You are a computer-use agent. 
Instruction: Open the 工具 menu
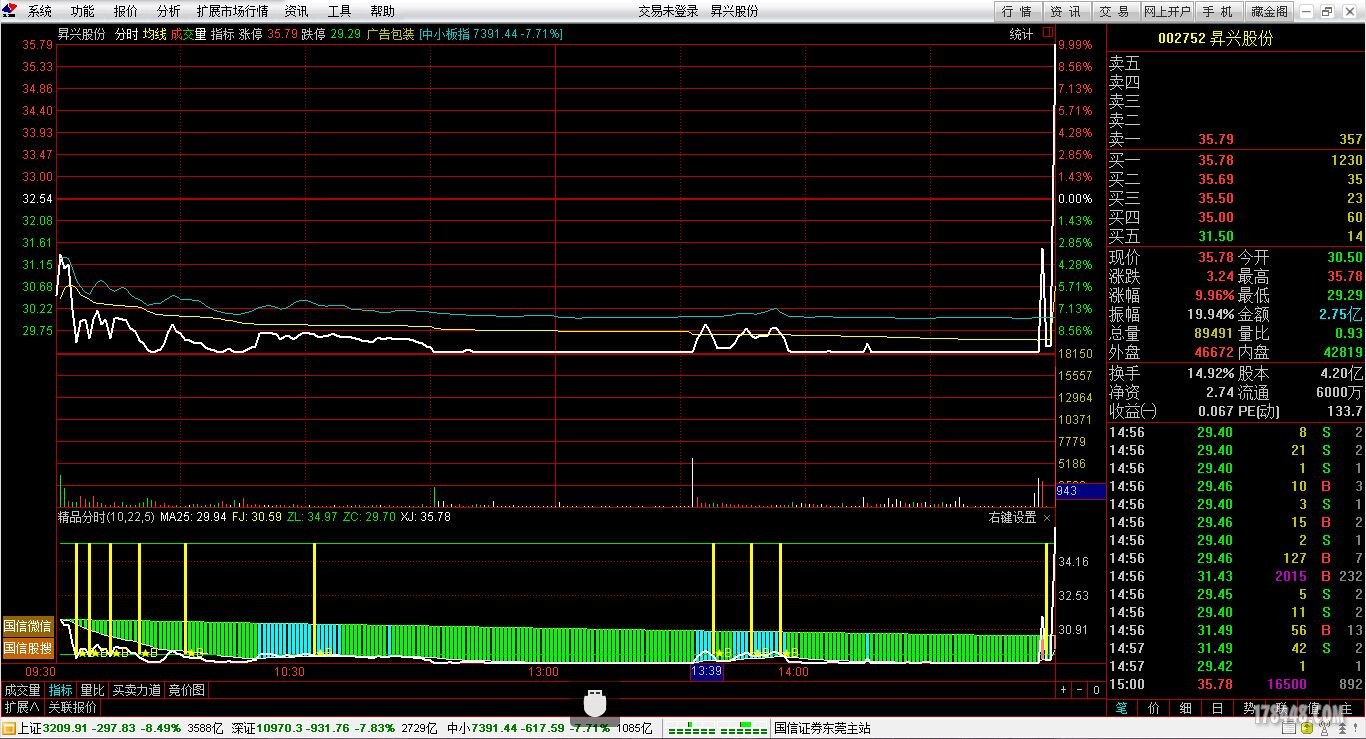(x=340, y=11)
